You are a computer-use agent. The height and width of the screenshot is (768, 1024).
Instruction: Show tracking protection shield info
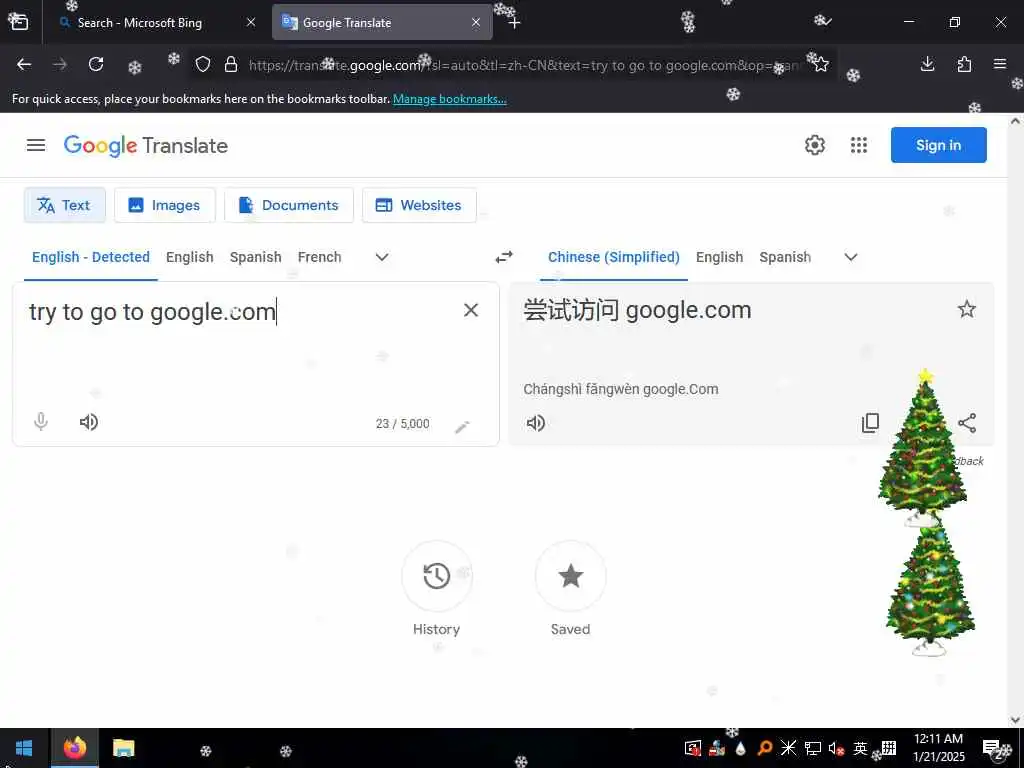pos(203,64)
